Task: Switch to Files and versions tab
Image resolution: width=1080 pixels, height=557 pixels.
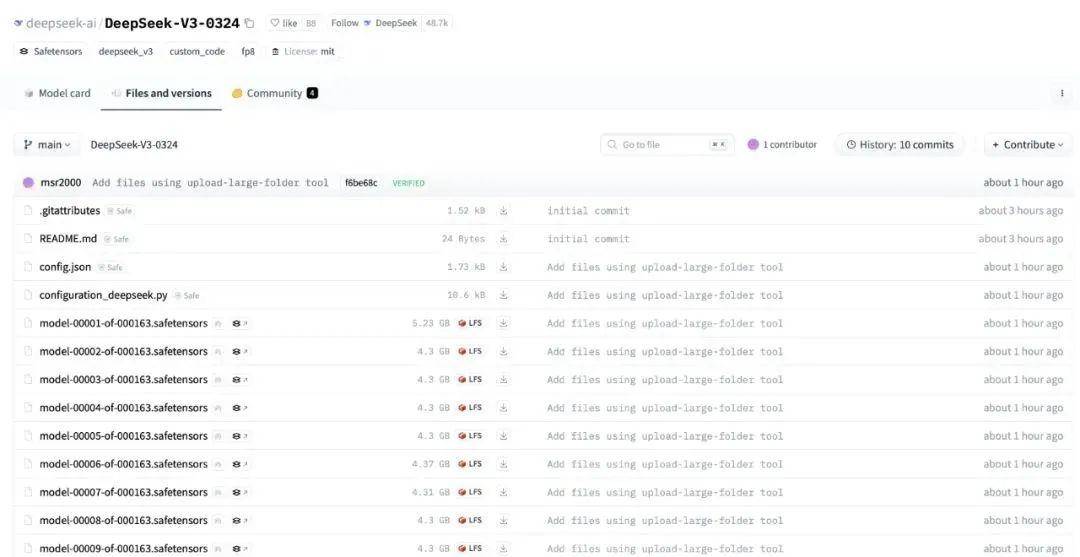Action: tap(161, 94)
